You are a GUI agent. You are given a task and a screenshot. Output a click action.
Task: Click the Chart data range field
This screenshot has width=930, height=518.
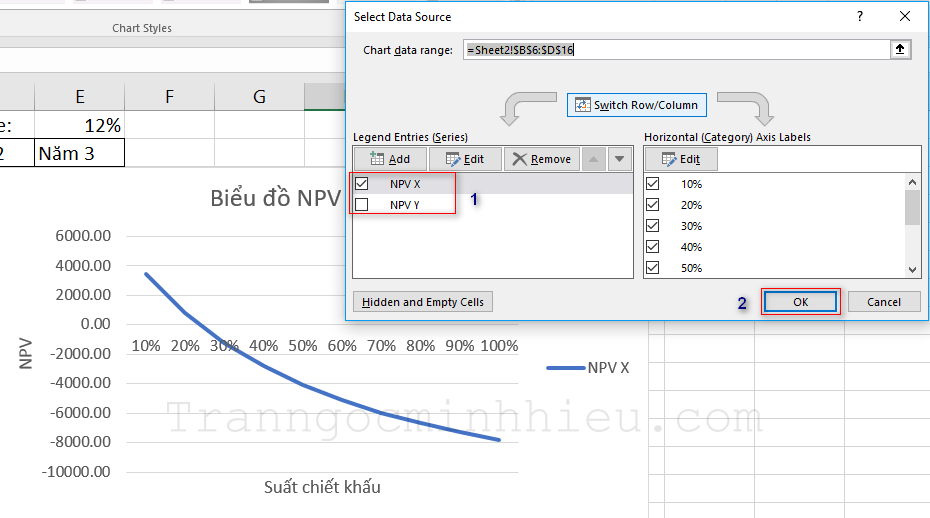coord(675,50)
